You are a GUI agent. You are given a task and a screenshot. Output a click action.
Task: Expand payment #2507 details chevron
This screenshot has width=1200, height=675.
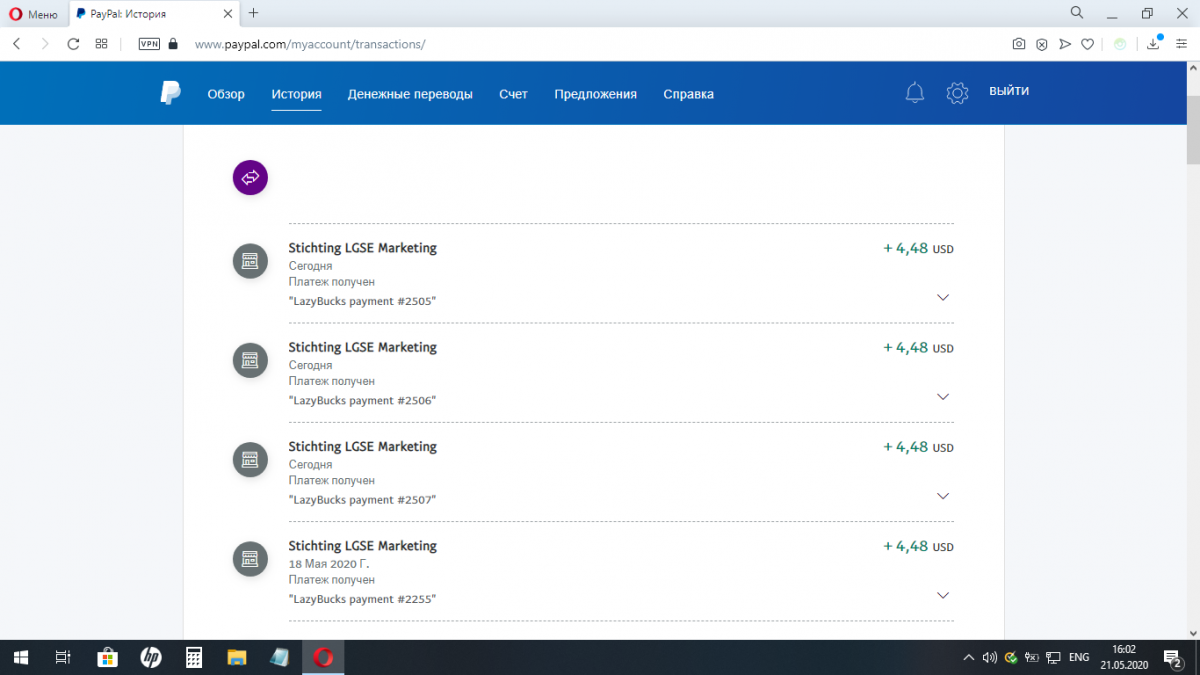point(942,496)
